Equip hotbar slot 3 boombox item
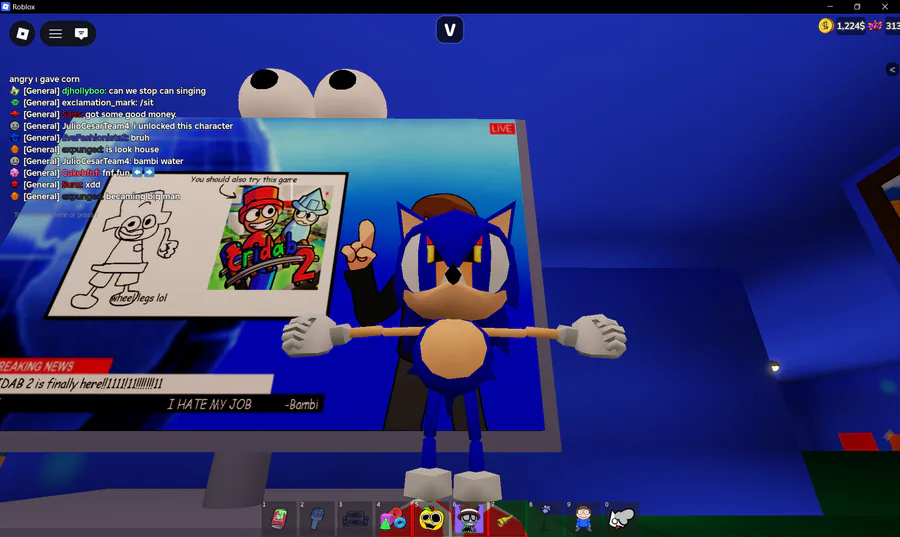Image resolution: width=900 pixels, height=537 pixels. (x=355, y=519)
